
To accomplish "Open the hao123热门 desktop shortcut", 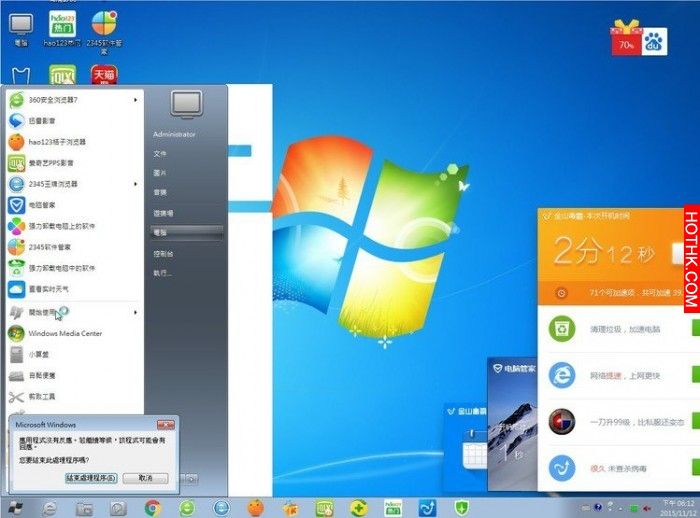I will pyautogui.click(x=62, y=28).
